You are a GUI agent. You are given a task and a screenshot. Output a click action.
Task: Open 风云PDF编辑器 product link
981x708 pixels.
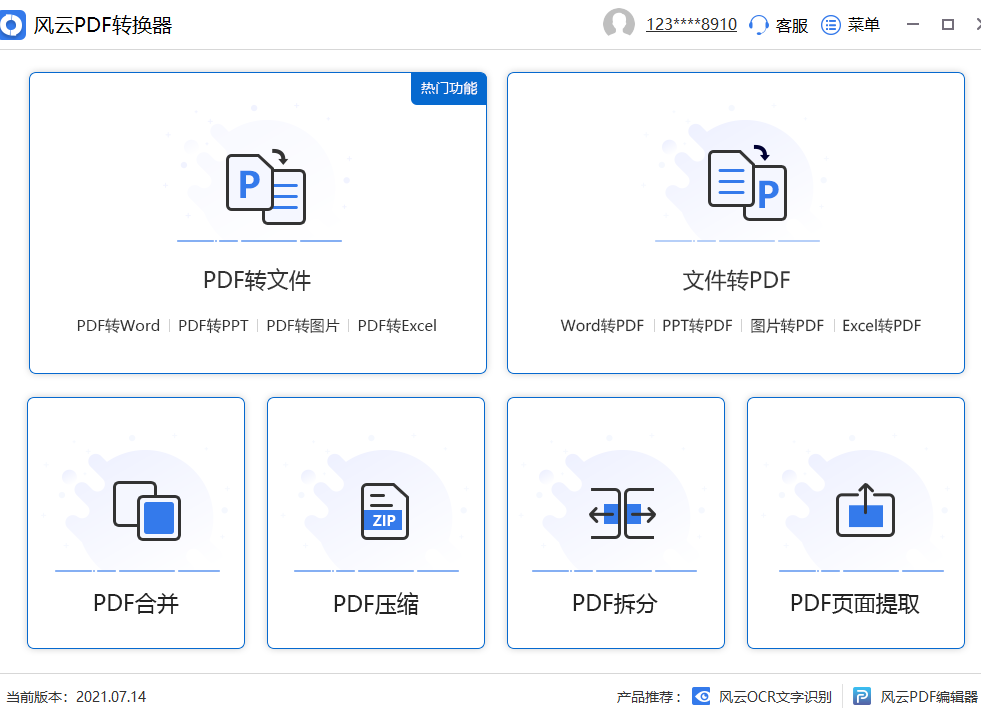929,697
